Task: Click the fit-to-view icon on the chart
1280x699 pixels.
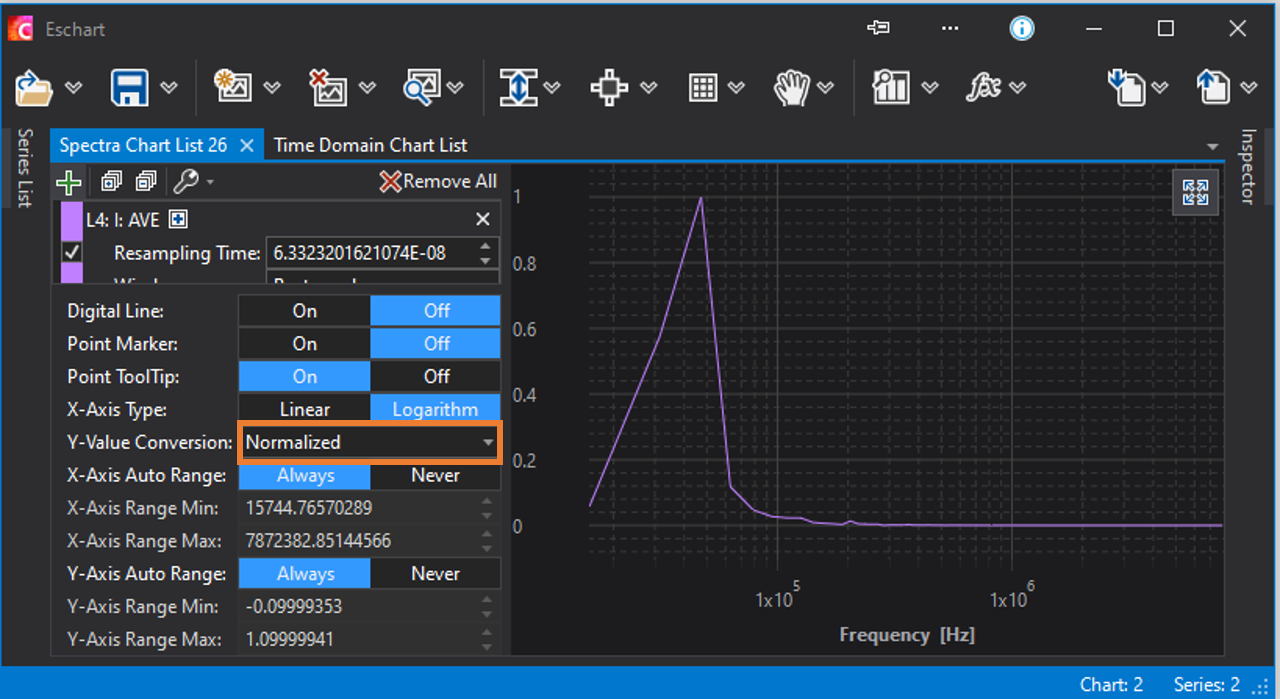Action: (x=1195, y=192)
